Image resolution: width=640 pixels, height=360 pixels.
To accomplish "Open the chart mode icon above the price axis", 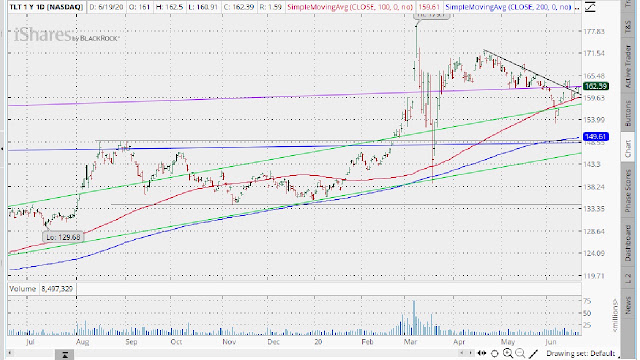I will [590, 7].
